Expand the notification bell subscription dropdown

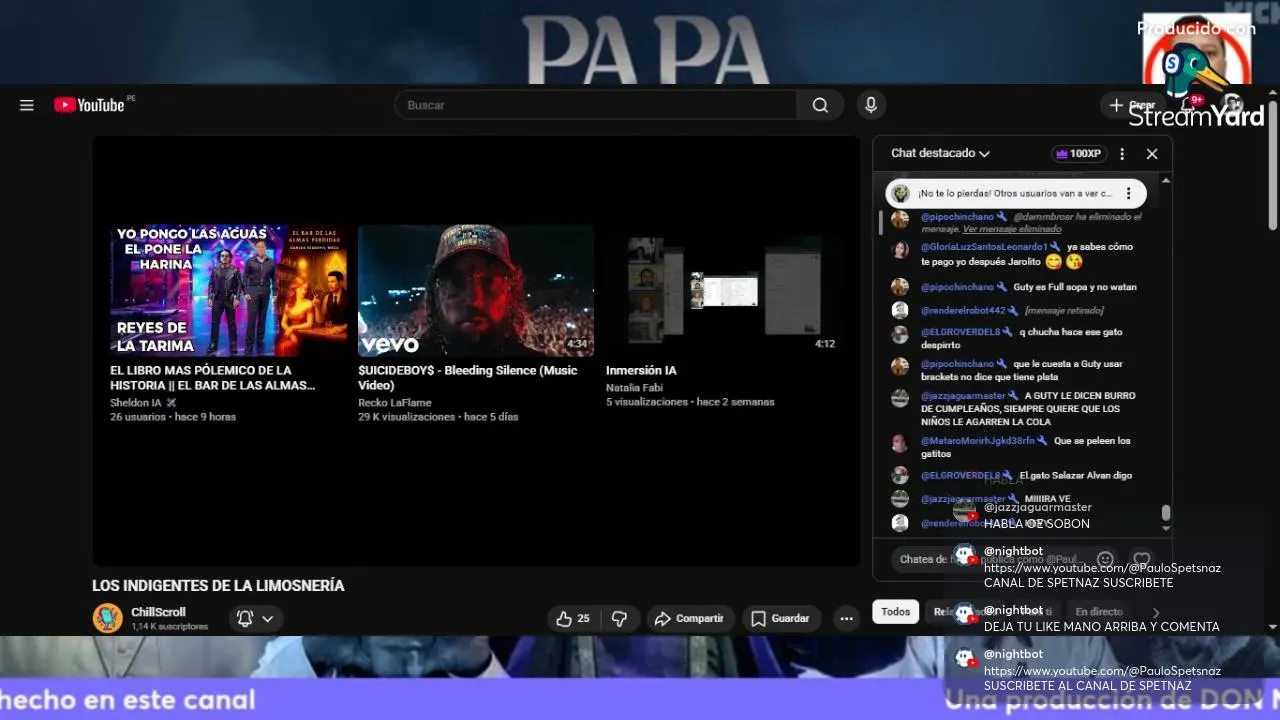click(256, 619)
